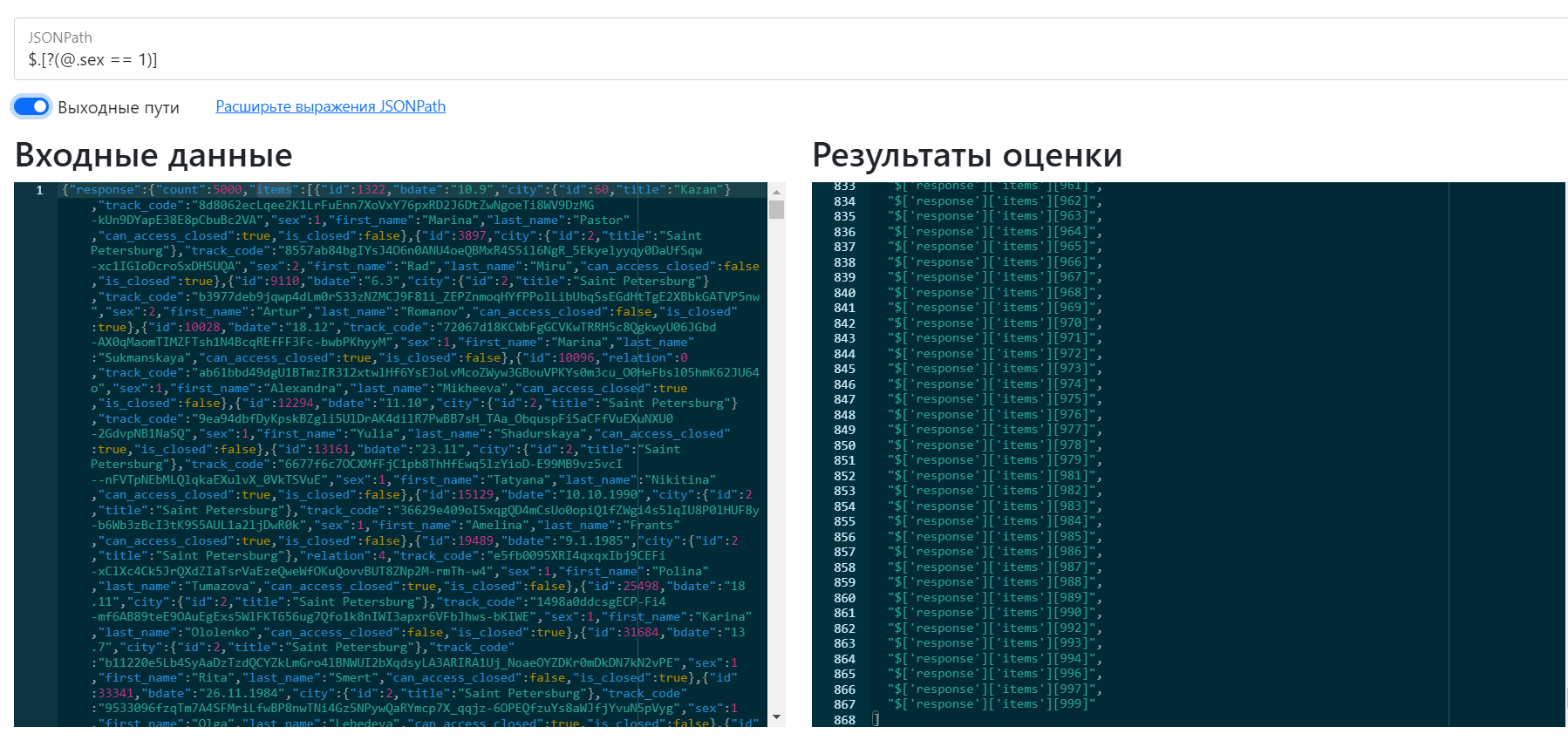Toggle the Выходные пути switch
1568x747 pixels.
(32, 106)
